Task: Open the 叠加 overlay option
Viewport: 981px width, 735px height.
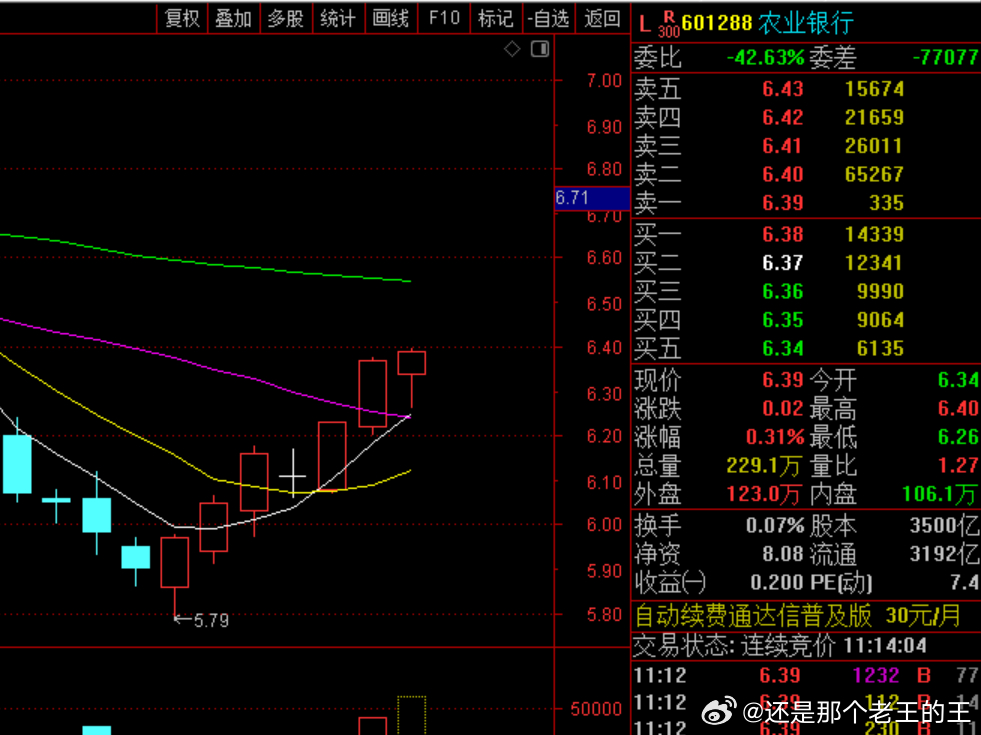Action: click(233, 18)
